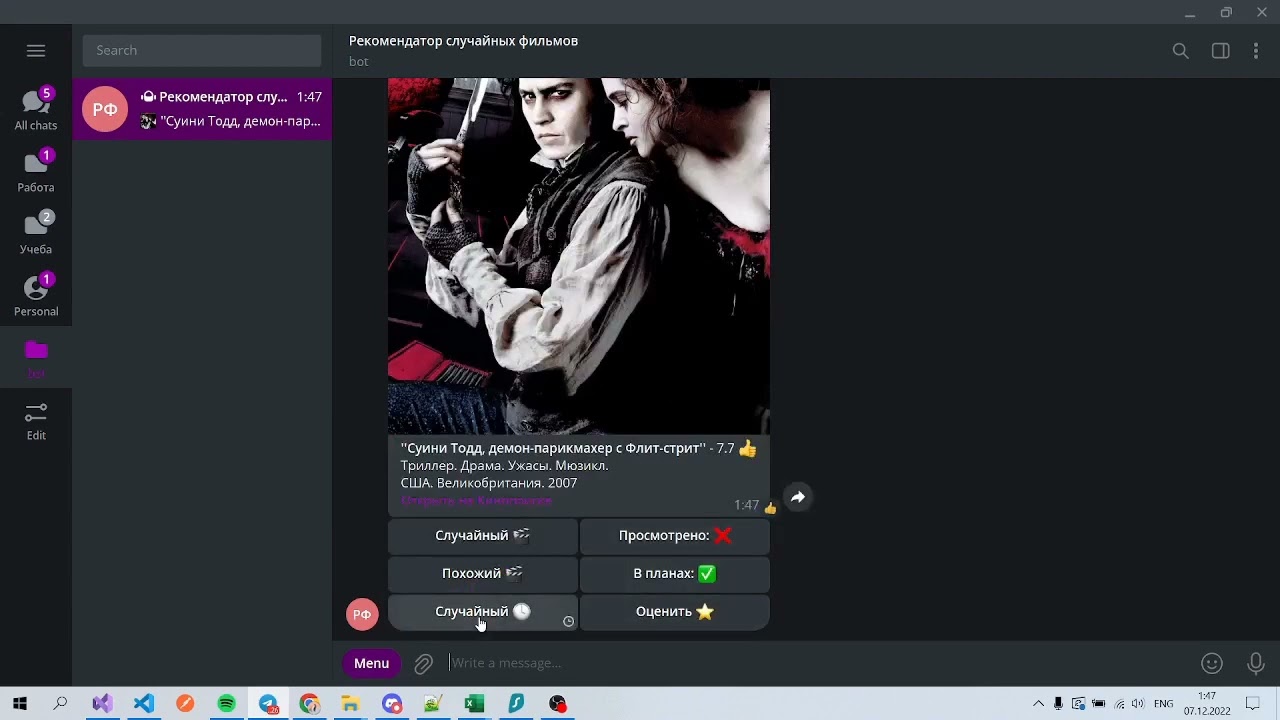Toggle the right sidebar panel
Screen dimensions: 1280x720
[x=1221, y=51]
